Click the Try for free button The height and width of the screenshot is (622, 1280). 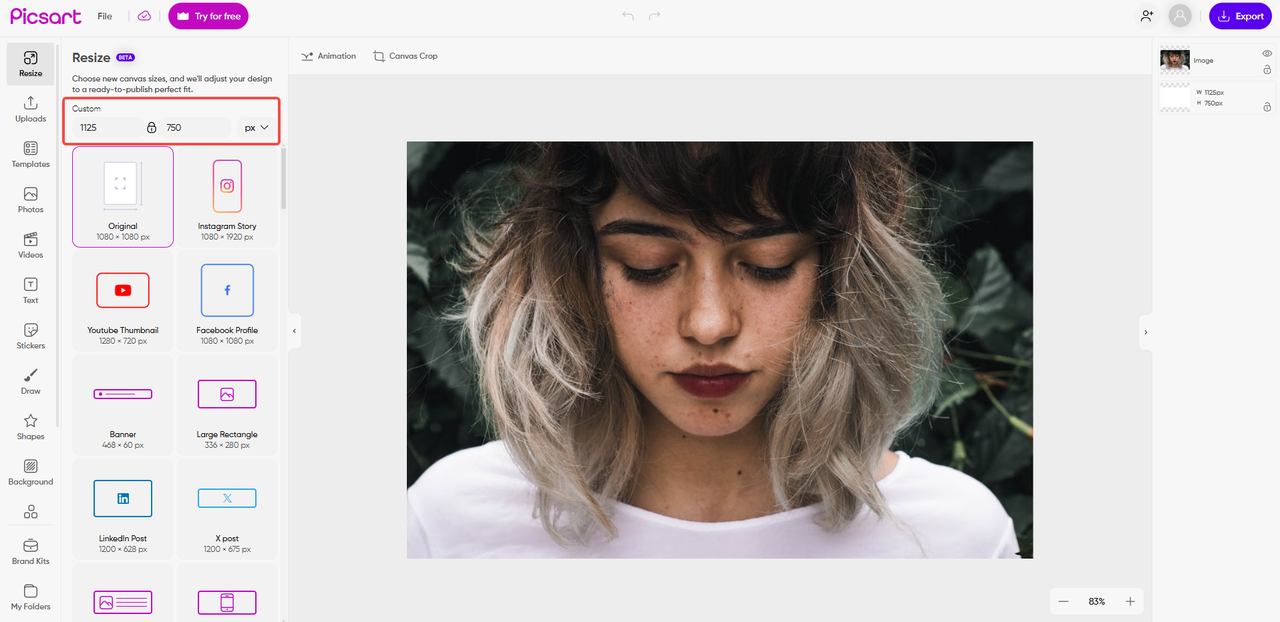(x=208, y=16)
